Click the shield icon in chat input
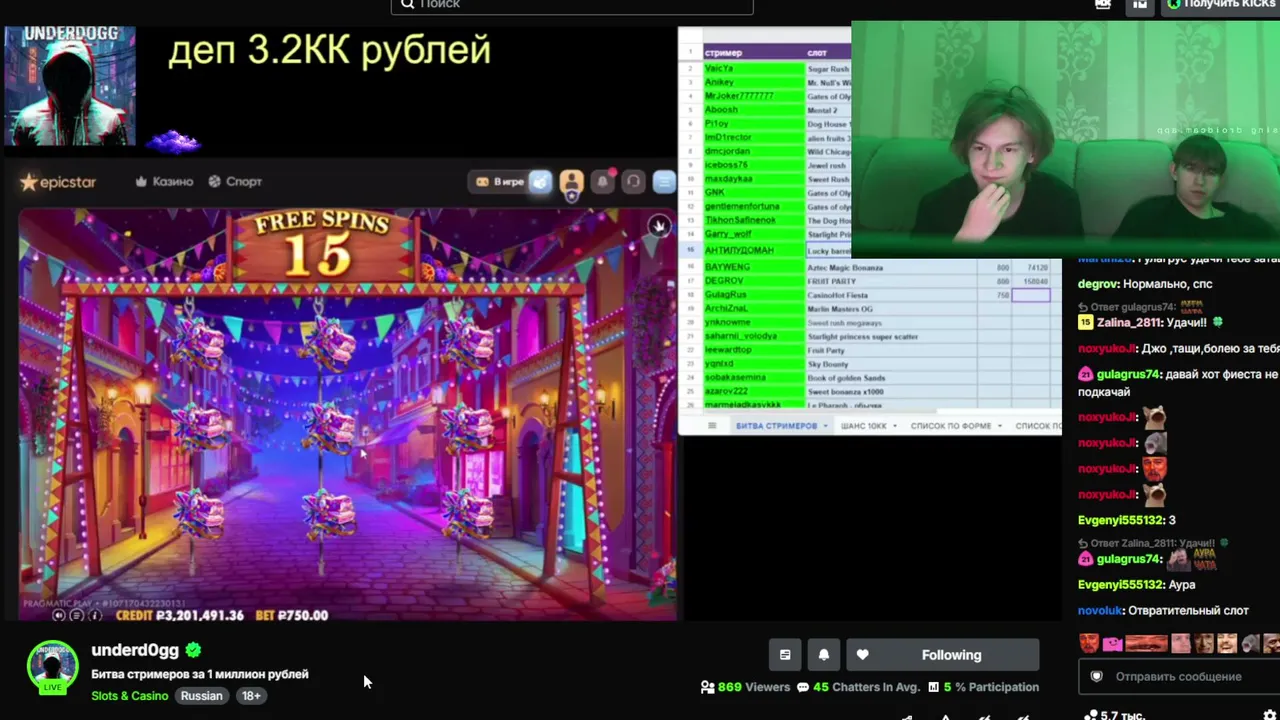1280x720 pixels. coord(1097,677)
